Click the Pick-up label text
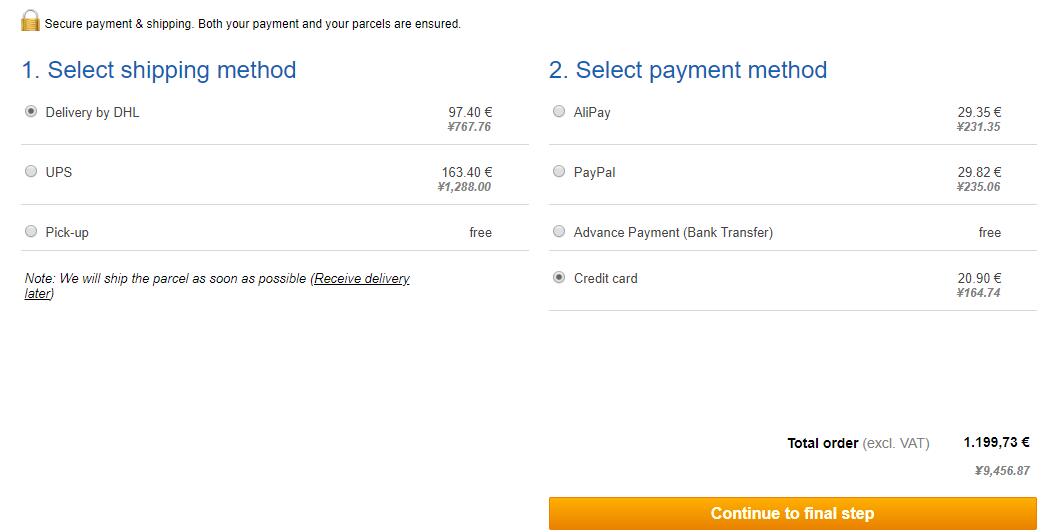Screen dimensions: 1057x532 pyautogui.click(x=67, y=233)
